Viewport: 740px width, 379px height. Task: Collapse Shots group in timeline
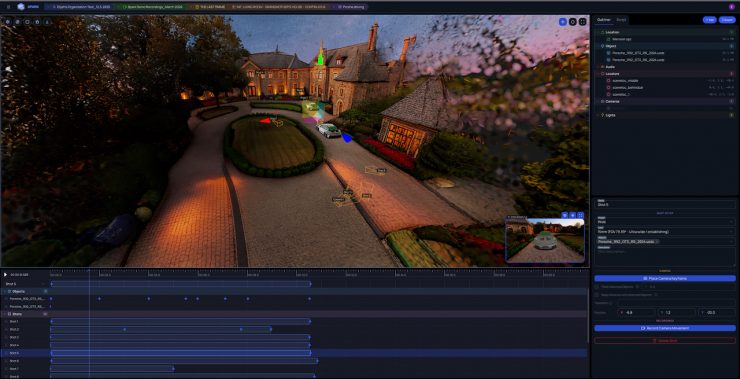4,314
